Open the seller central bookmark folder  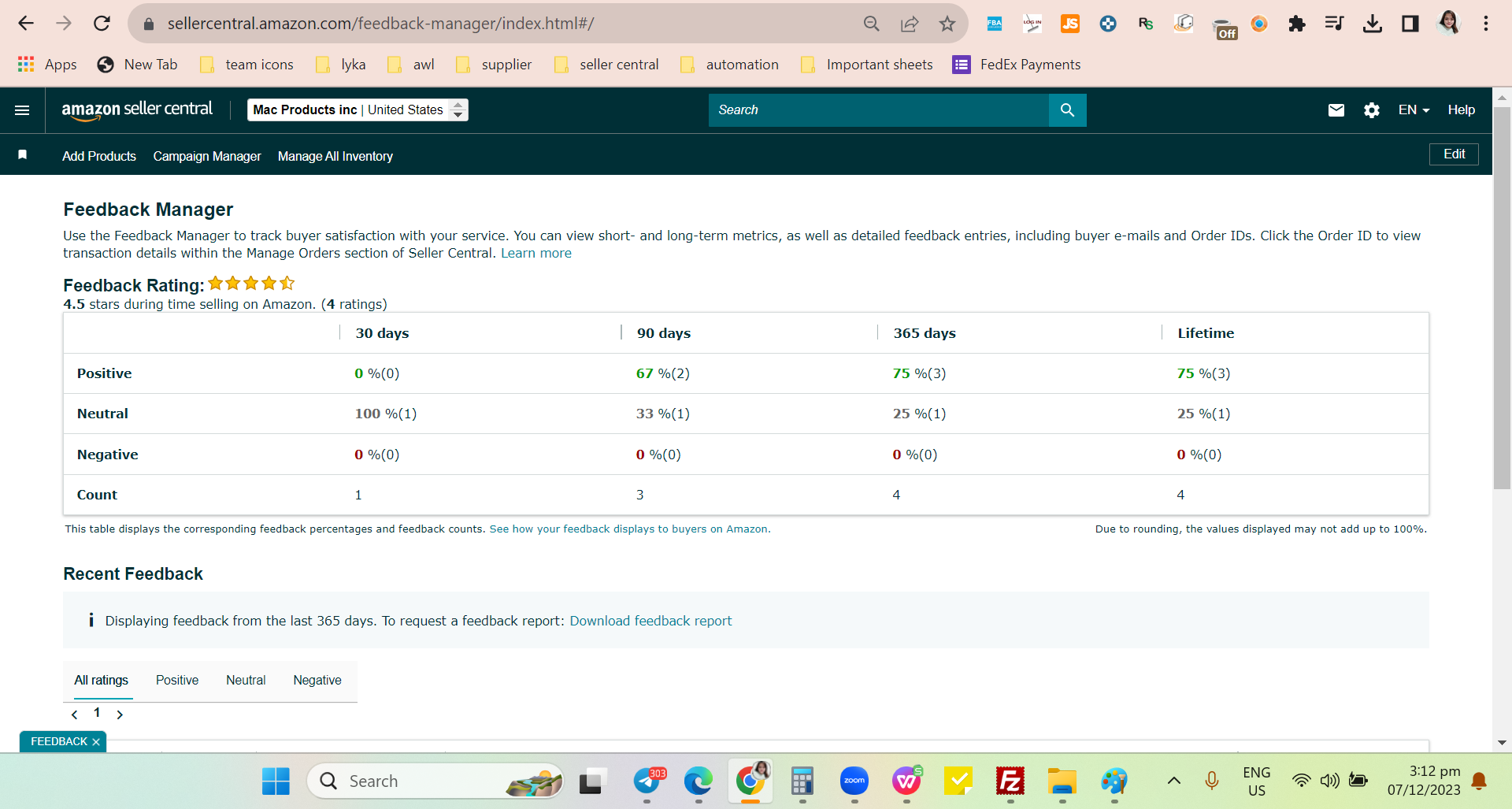coord(606,65)
